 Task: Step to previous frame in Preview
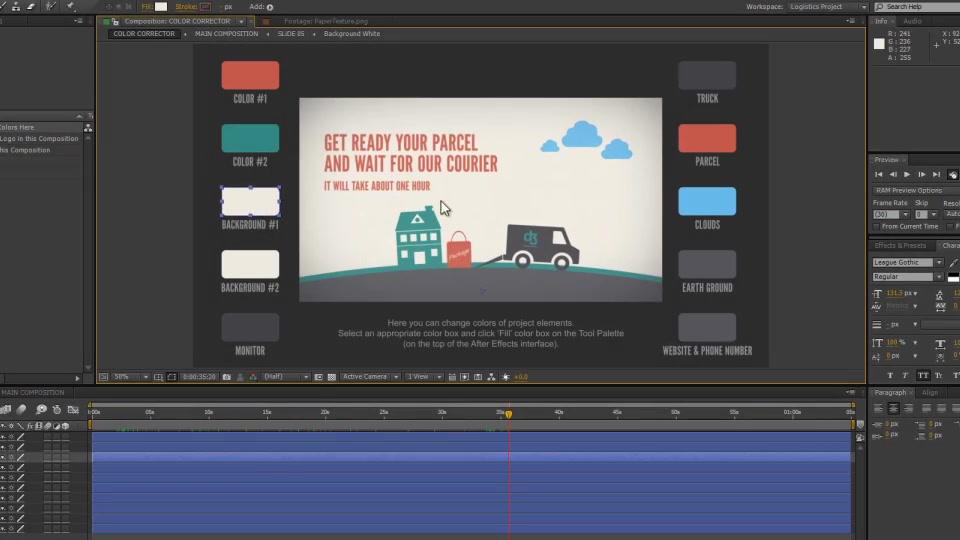pos(893,174)
